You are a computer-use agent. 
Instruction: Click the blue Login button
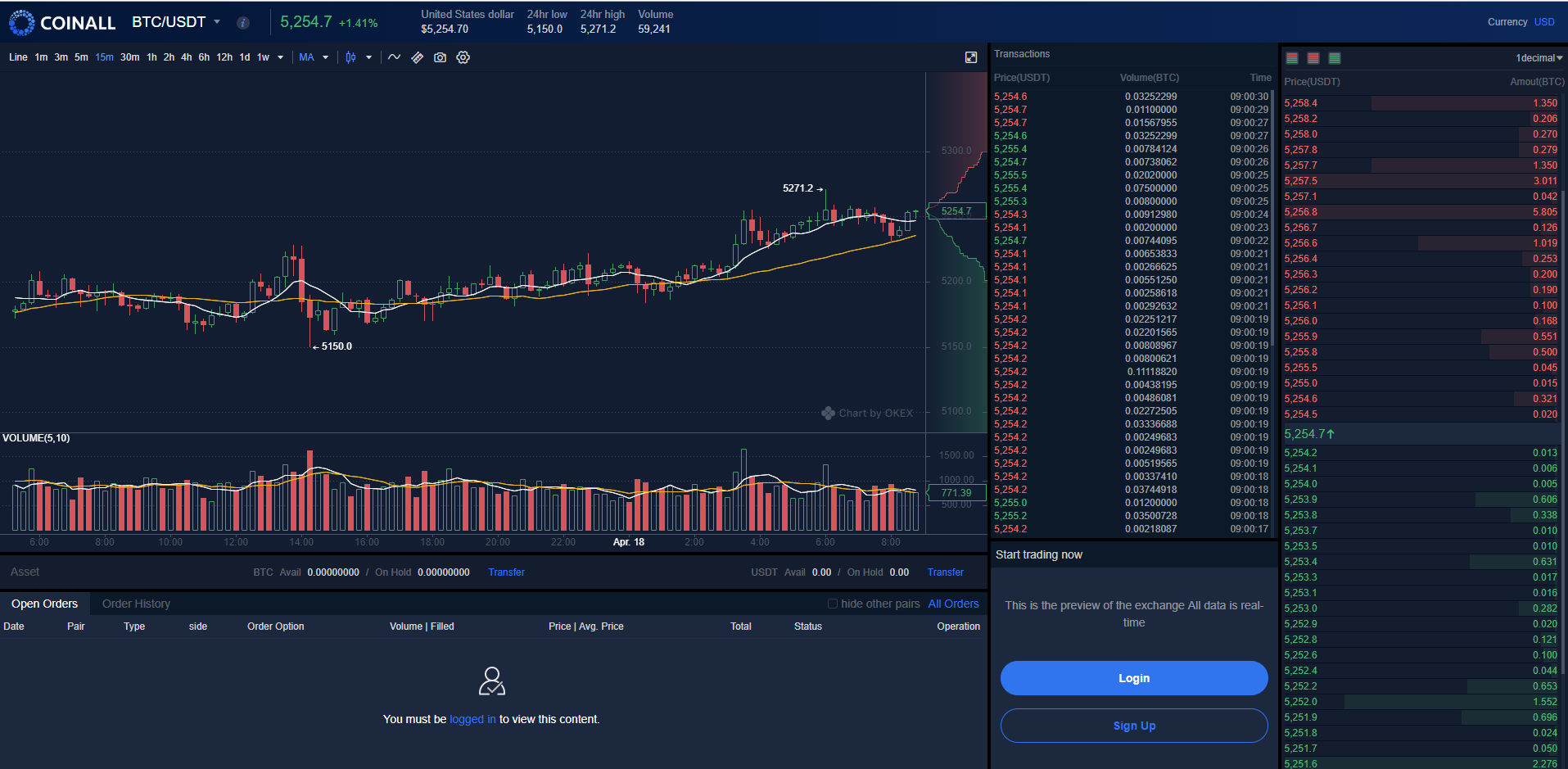pos(1134,678)
